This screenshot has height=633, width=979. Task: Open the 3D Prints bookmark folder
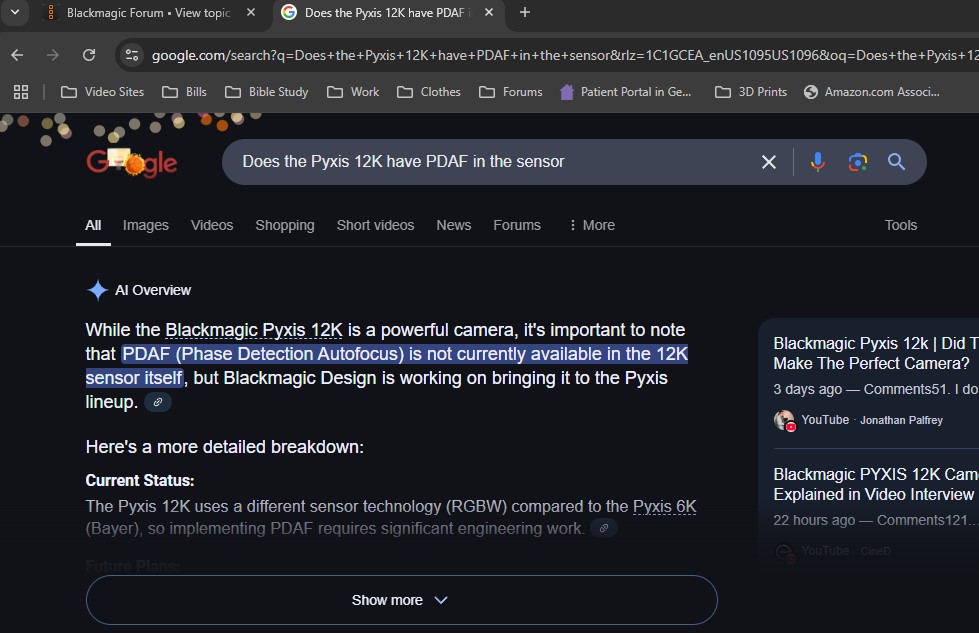tap(751, 92)
